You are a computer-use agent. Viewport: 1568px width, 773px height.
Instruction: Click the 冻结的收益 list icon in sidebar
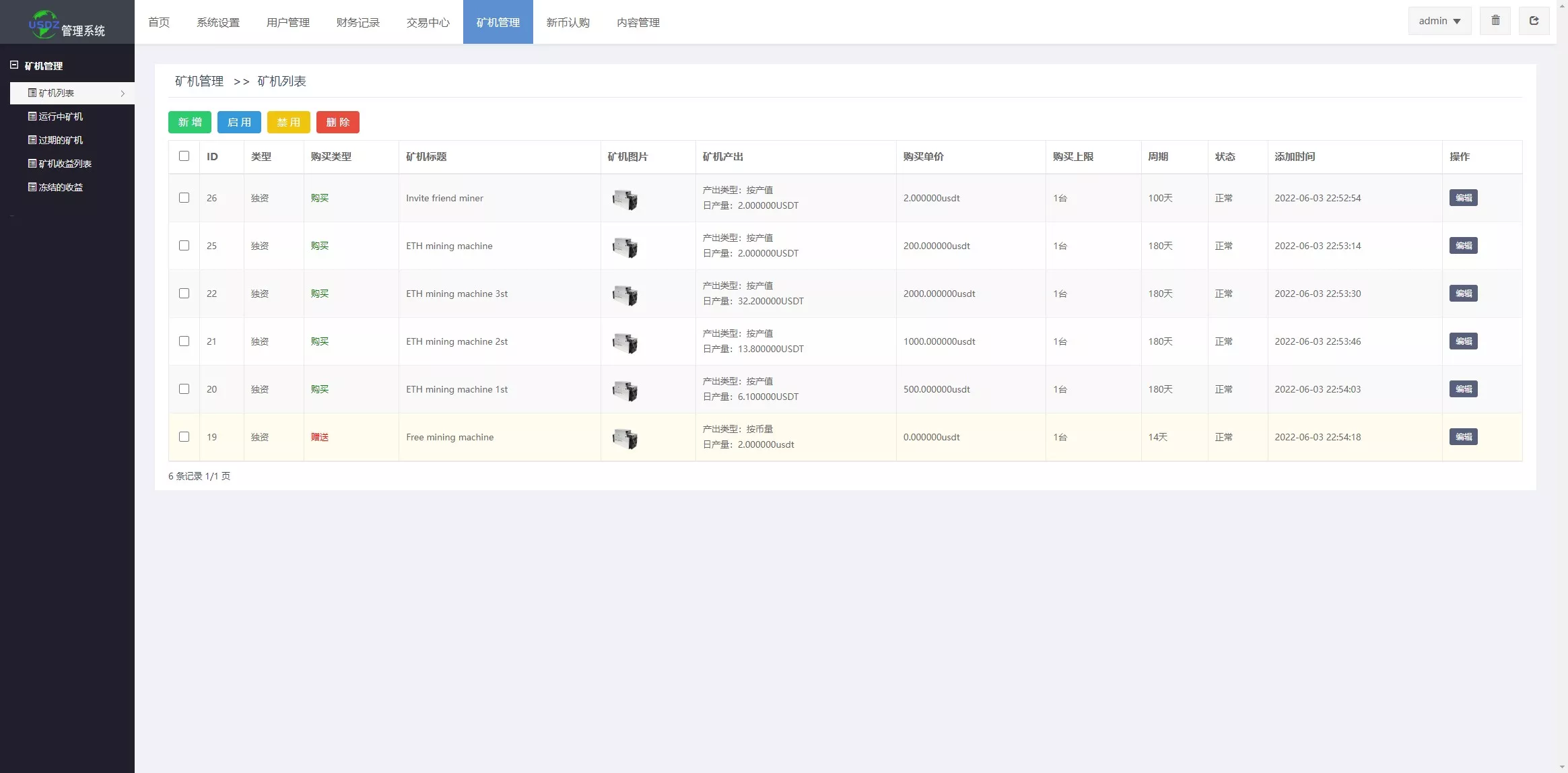pos(32,187)
